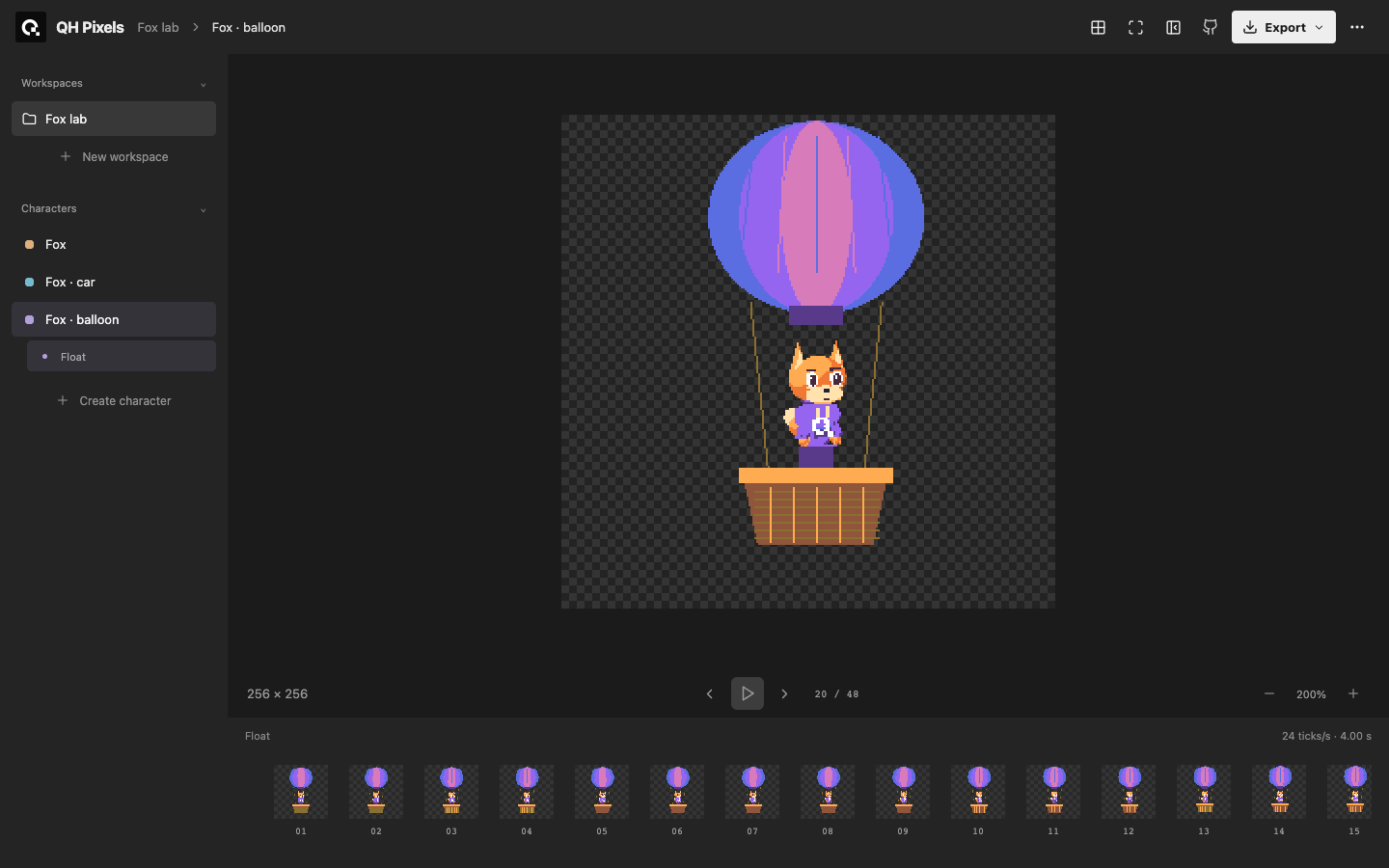Open Fox lab breadcrumb link
Screen dimensions: 1389x868
(x=158, y=27)
